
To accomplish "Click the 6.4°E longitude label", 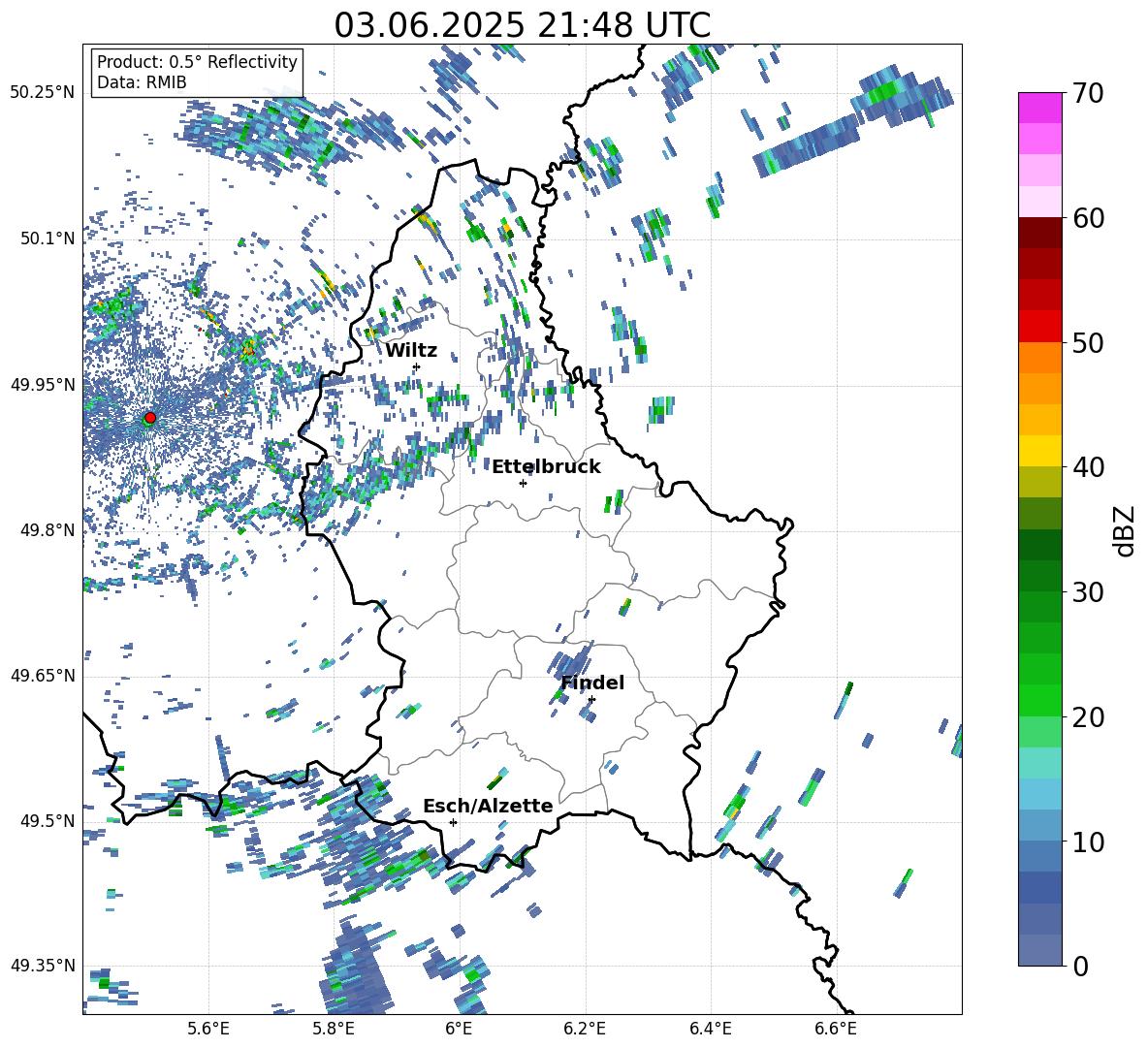I will [710, 1029].
